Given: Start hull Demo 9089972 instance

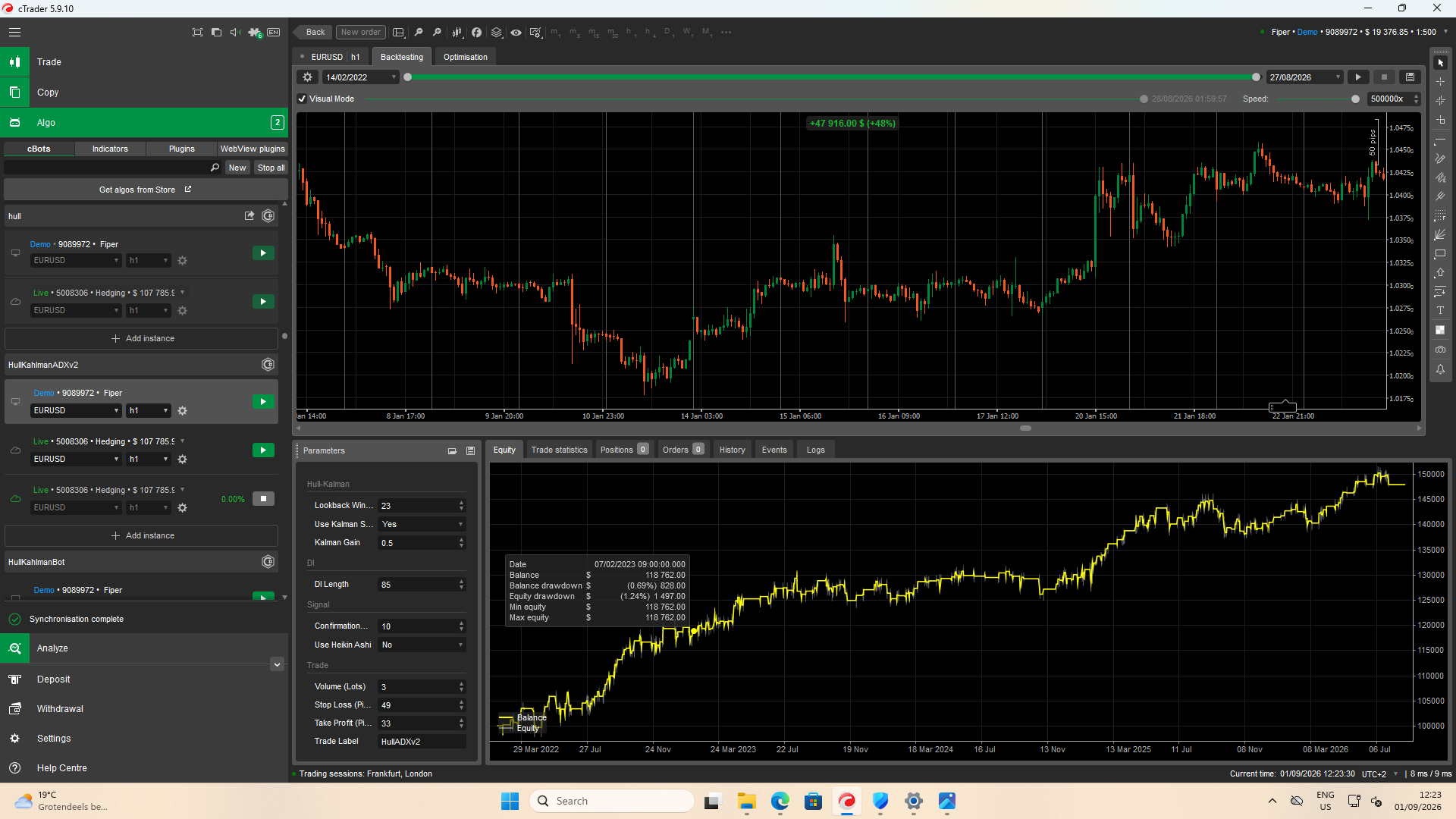Looking at the screenshot, I should tap(263, 253).
